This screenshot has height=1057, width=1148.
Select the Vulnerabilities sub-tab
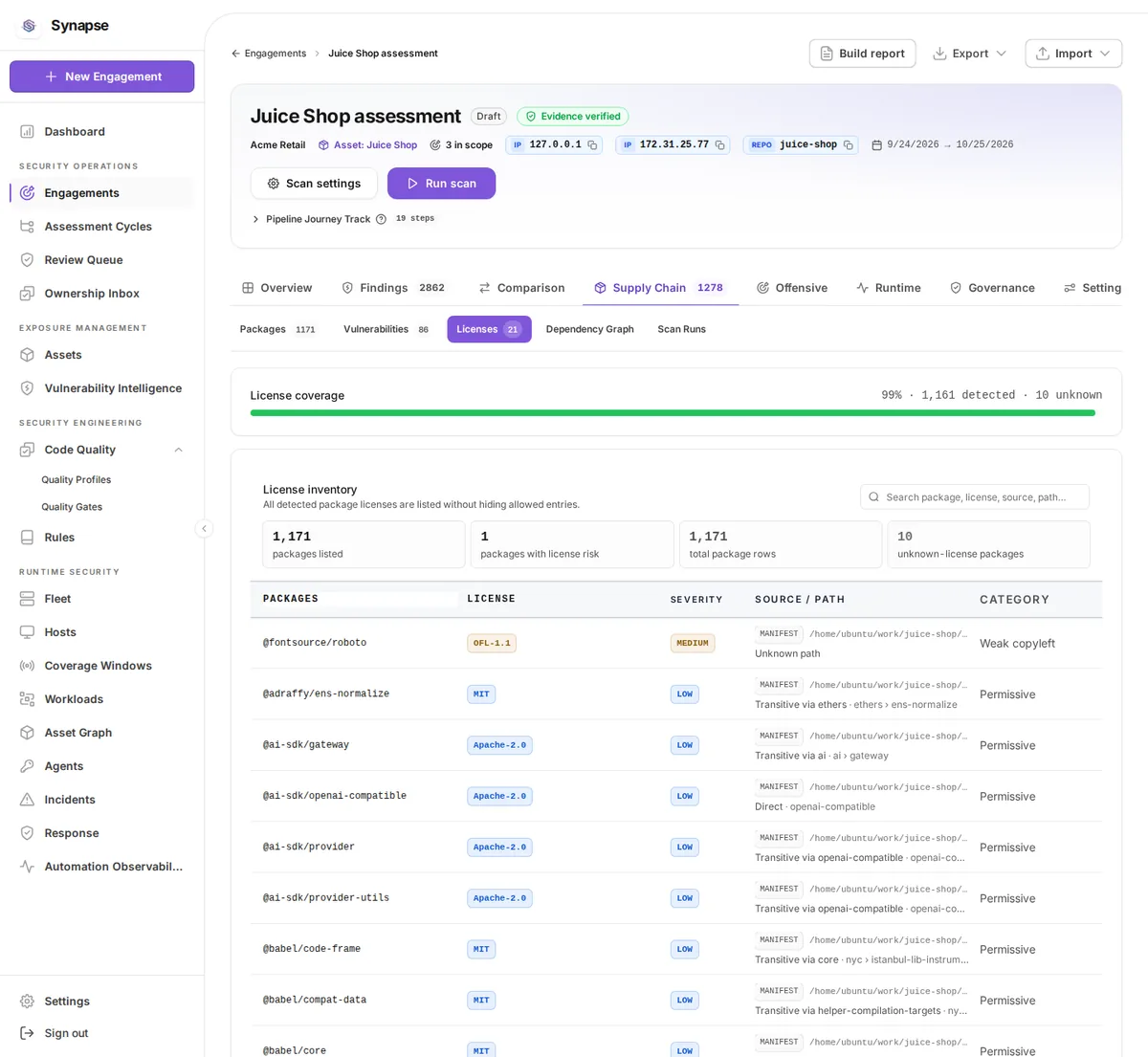click(386, 329)
